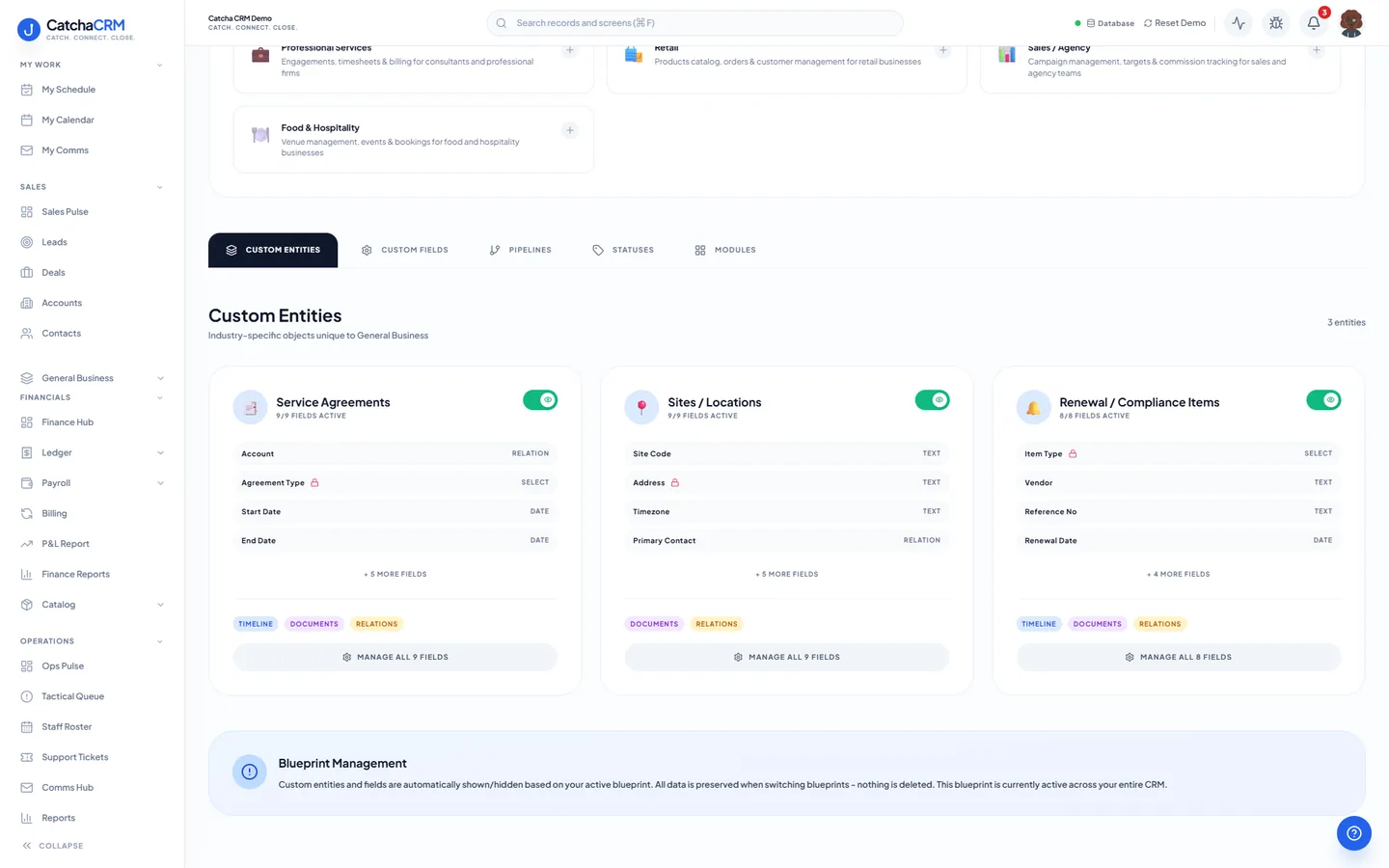Click the Timeline tag on Renewal / Compliance card

pos(1039,624)
